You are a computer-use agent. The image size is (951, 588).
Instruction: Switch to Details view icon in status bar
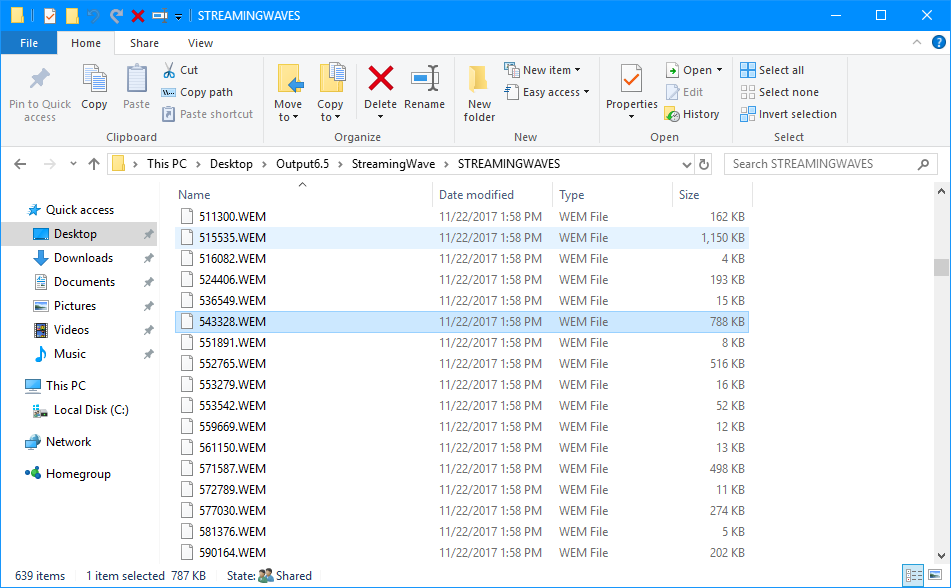(x=913, y=575)
